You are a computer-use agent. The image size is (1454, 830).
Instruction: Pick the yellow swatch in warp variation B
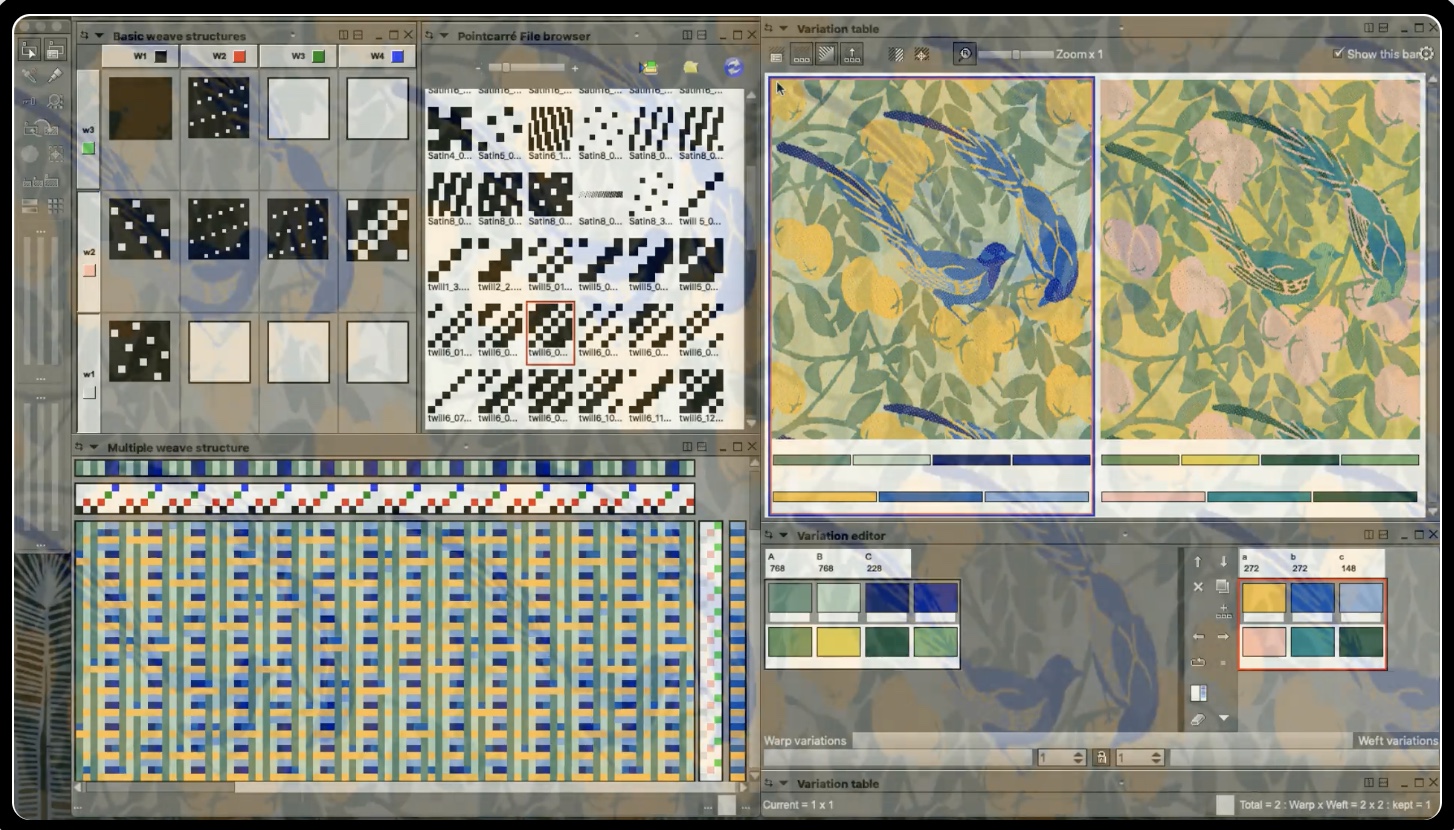click(838, 642)
